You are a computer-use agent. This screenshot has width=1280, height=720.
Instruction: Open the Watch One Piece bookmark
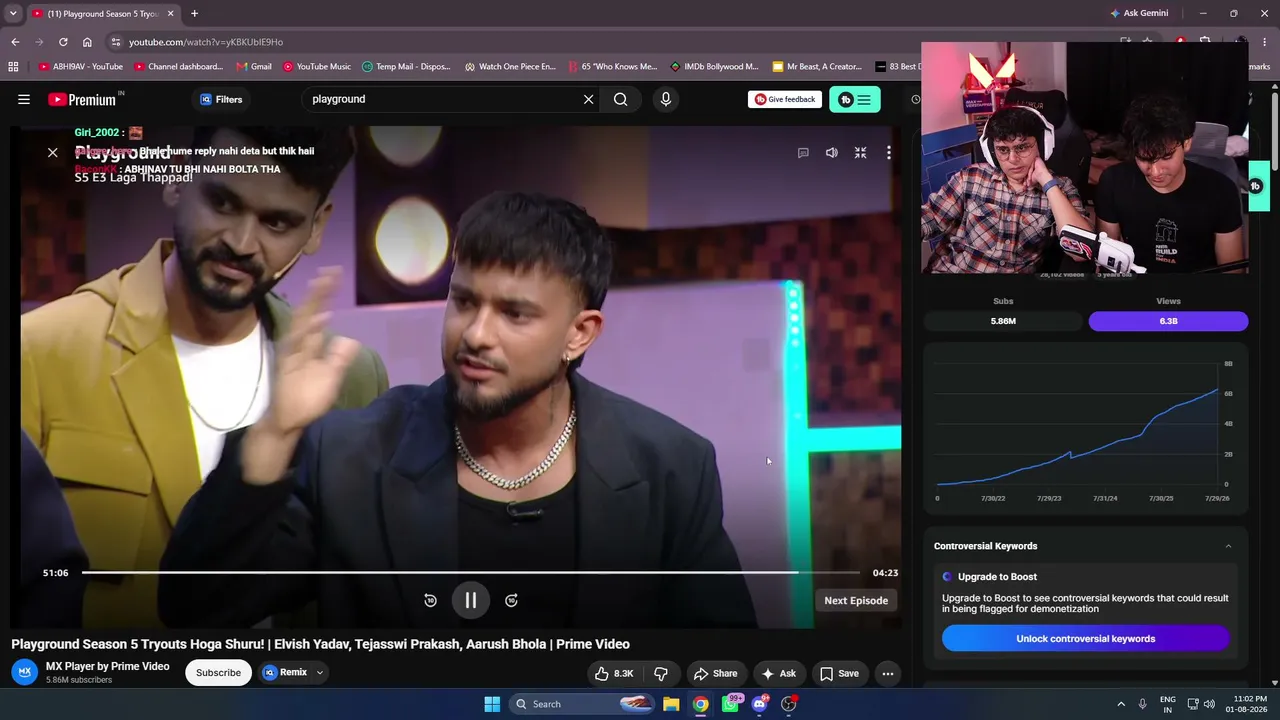coord(510,67)
